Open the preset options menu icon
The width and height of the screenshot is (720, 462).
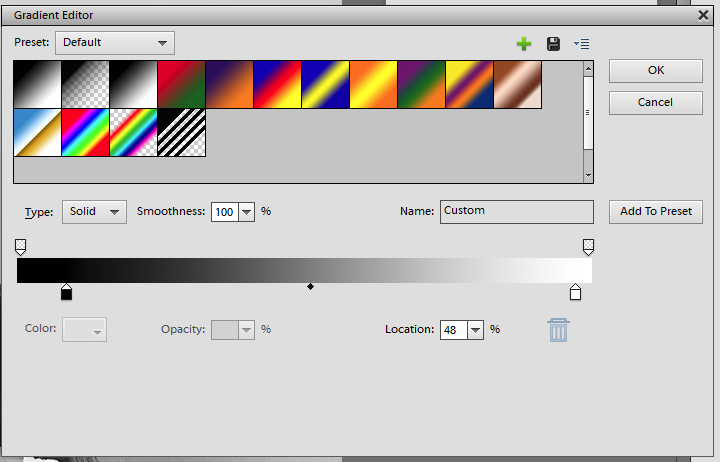581,44
